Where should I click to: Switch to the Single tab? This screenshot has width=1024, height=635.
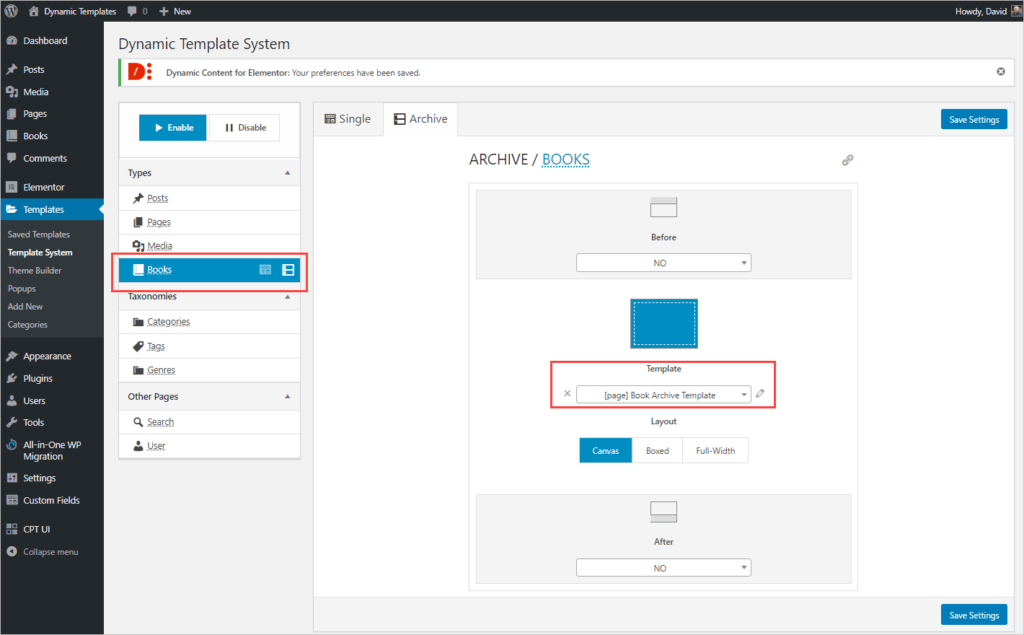coord(347,119)
